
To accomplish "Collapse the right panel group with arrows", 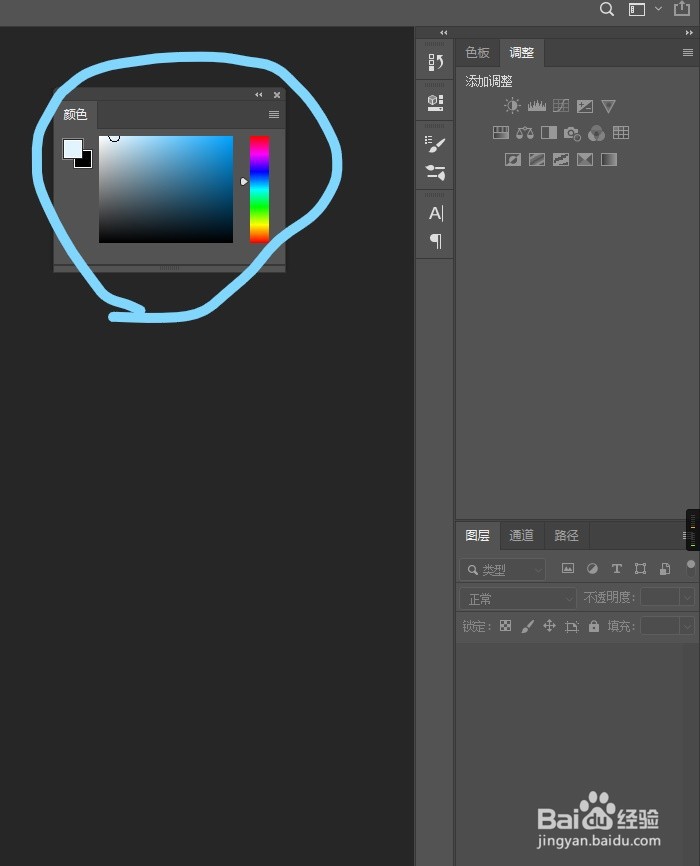I will point(689,33).
